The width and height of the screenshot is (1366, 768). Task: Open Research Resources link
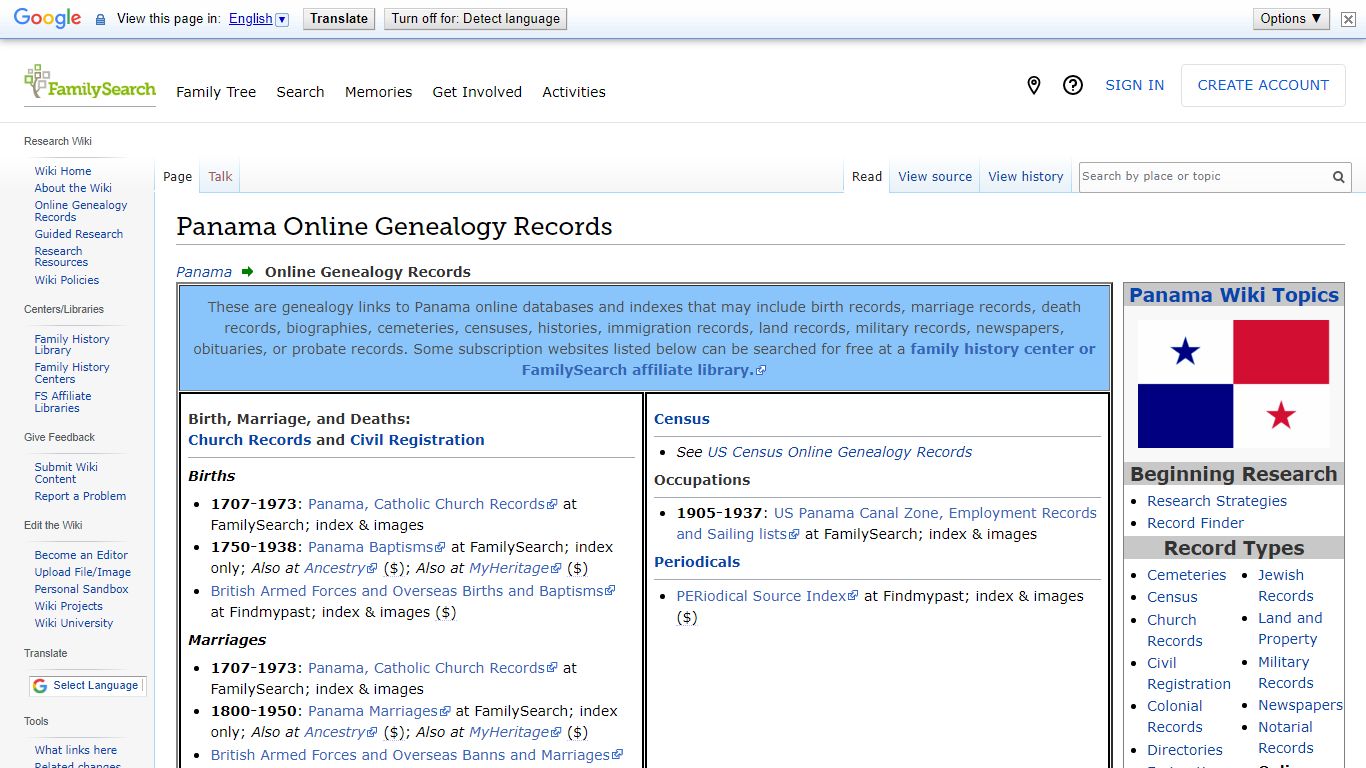[x=61, y=257]
